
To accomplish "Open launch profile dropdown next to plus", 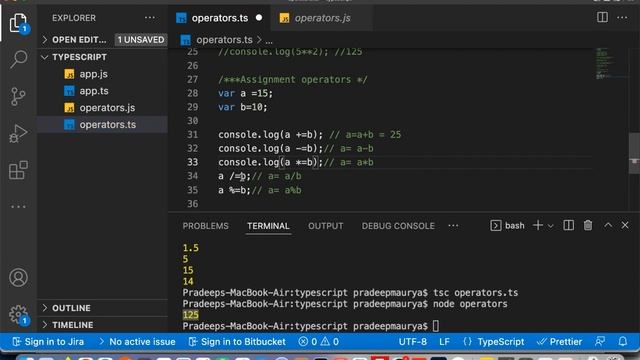I will (550, 226).
